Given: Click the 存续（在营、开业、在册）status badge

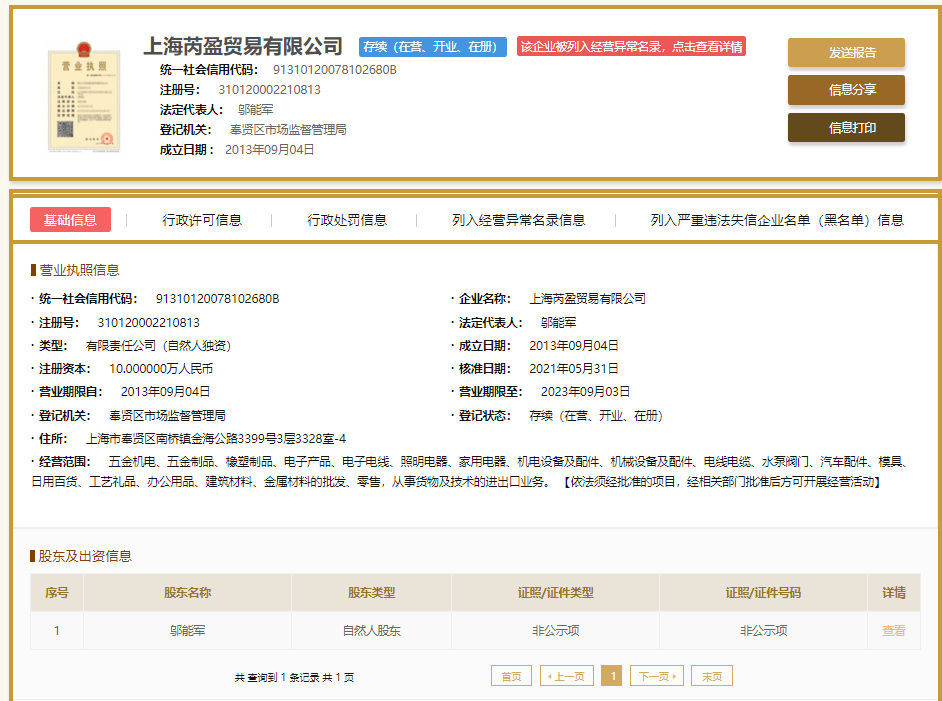Looking at the screenshot, I should coord(432,45).
